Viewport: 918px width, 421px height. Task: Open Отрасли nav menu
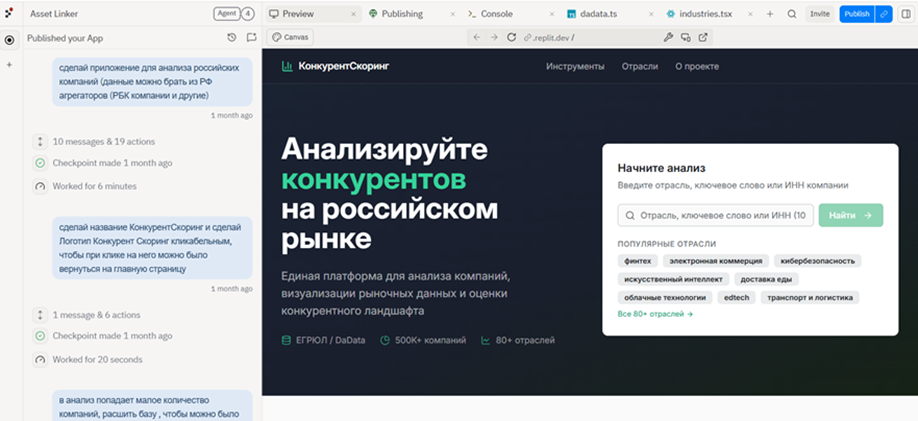coord(640,67)
